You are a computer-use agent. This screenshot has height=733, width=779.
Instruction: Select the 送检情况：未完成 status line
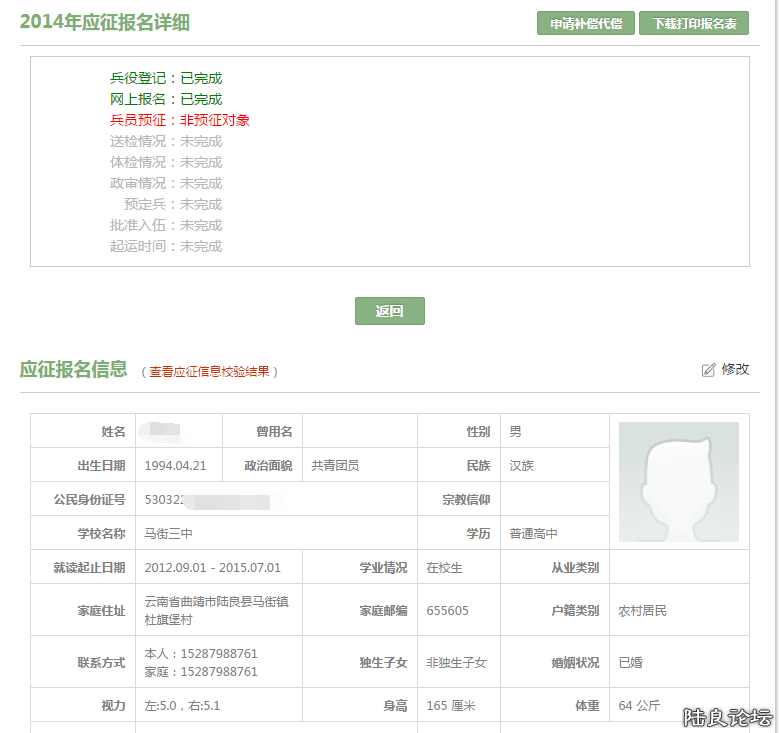pos(166,142)
